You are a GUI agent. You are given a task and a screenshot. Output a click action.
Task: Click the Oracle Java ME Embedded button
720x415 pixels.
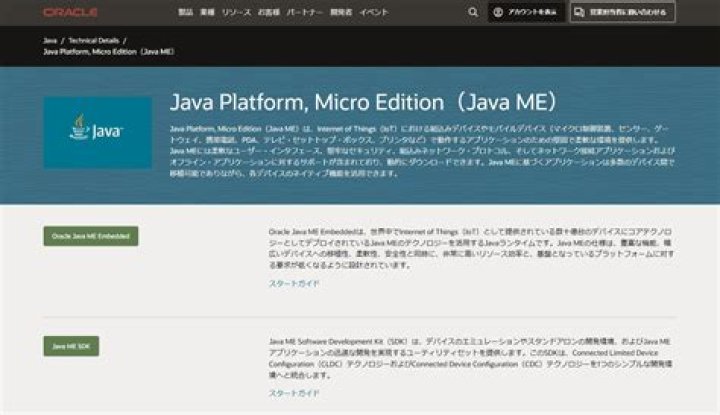click(91, 236)
